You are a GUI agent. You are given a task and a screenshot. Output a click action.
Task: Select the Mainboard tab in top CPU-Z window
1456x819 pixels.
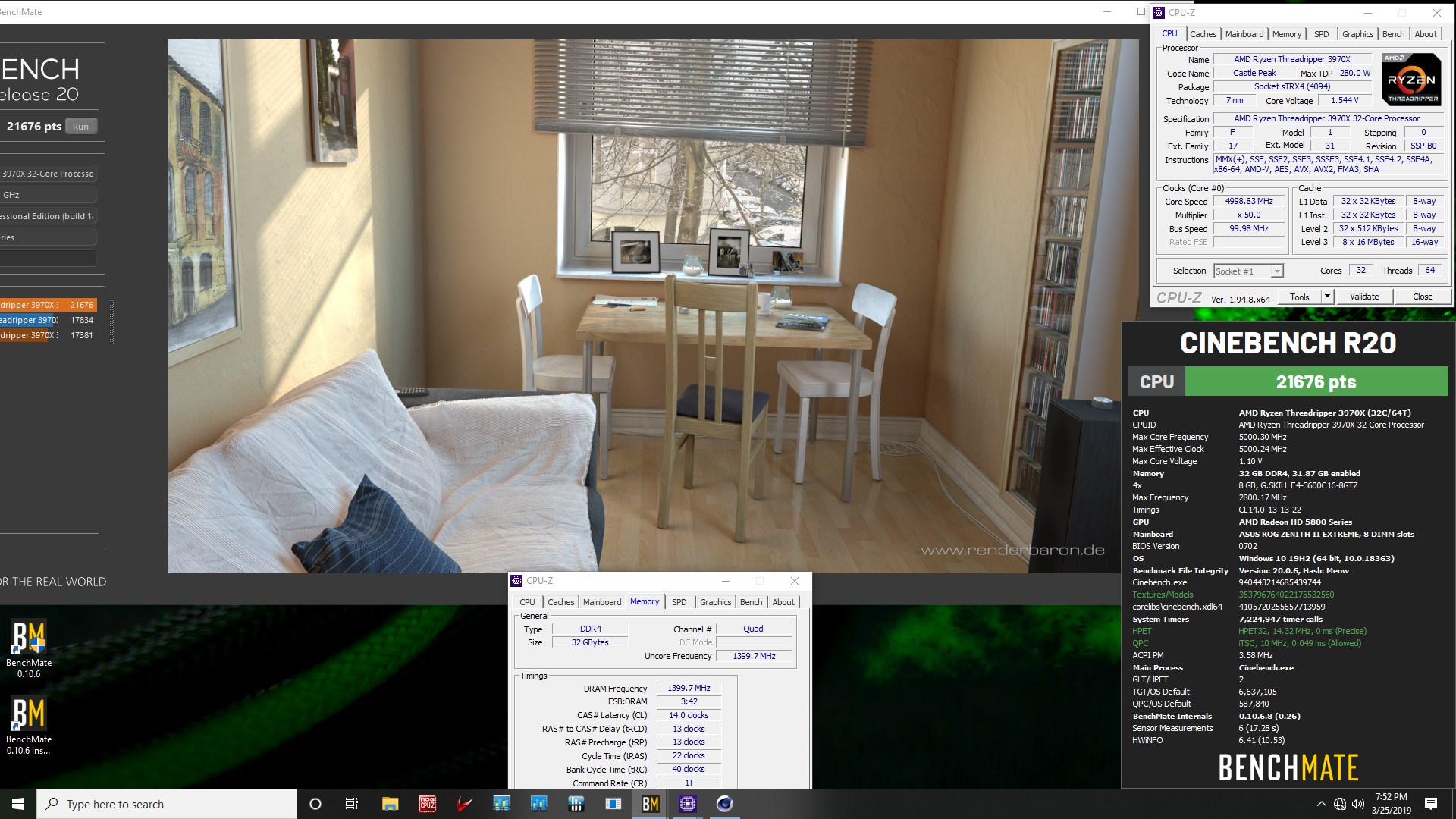(x=1244, y=34)
